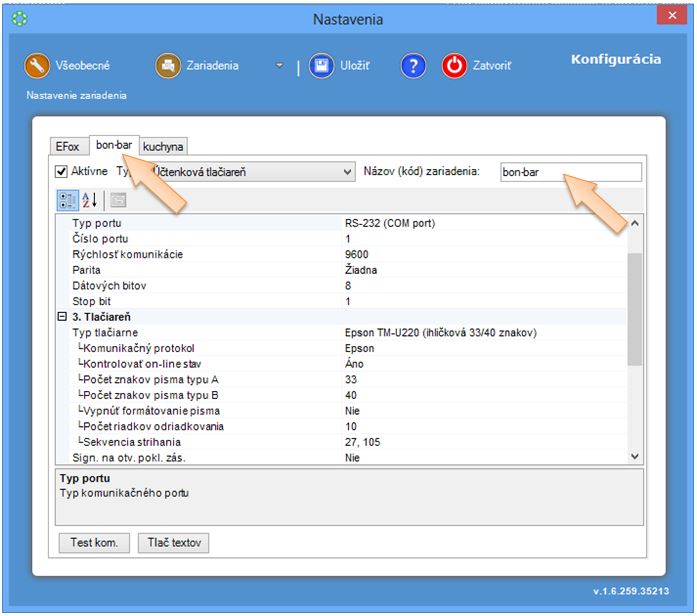Click the scrollbar up arrow
The height and width of the screenshot is (616, 697).
coord(635,223)
